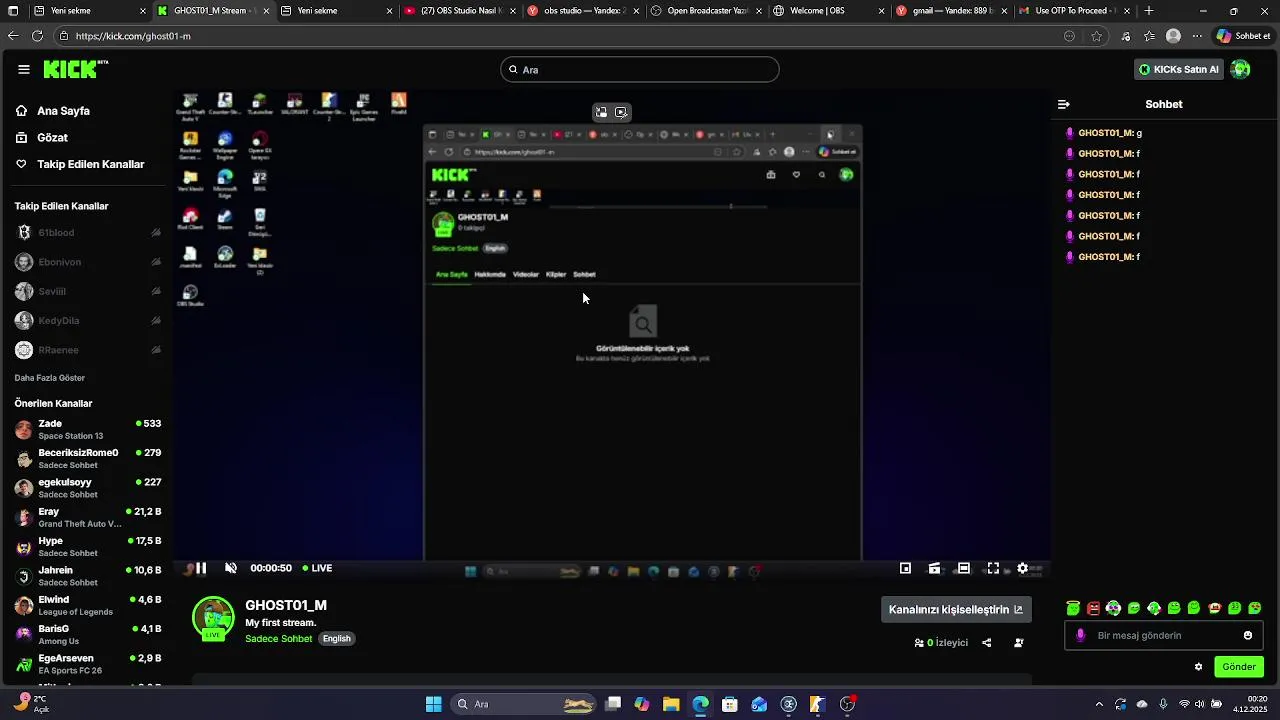Open the player settings gear

[1022, 568]
